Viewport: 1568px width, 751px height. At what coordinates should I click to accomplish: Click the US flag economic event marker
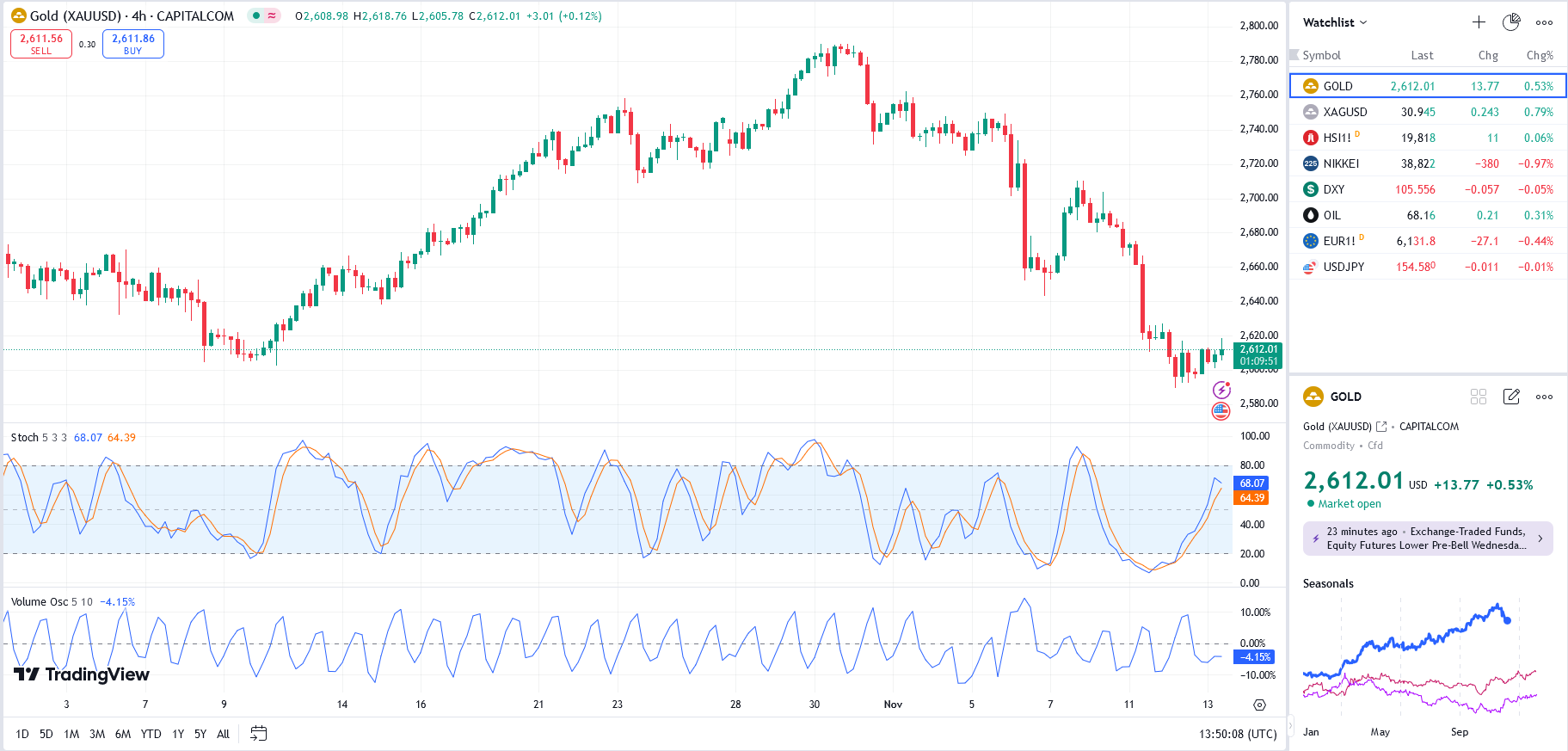[1221, 411]
